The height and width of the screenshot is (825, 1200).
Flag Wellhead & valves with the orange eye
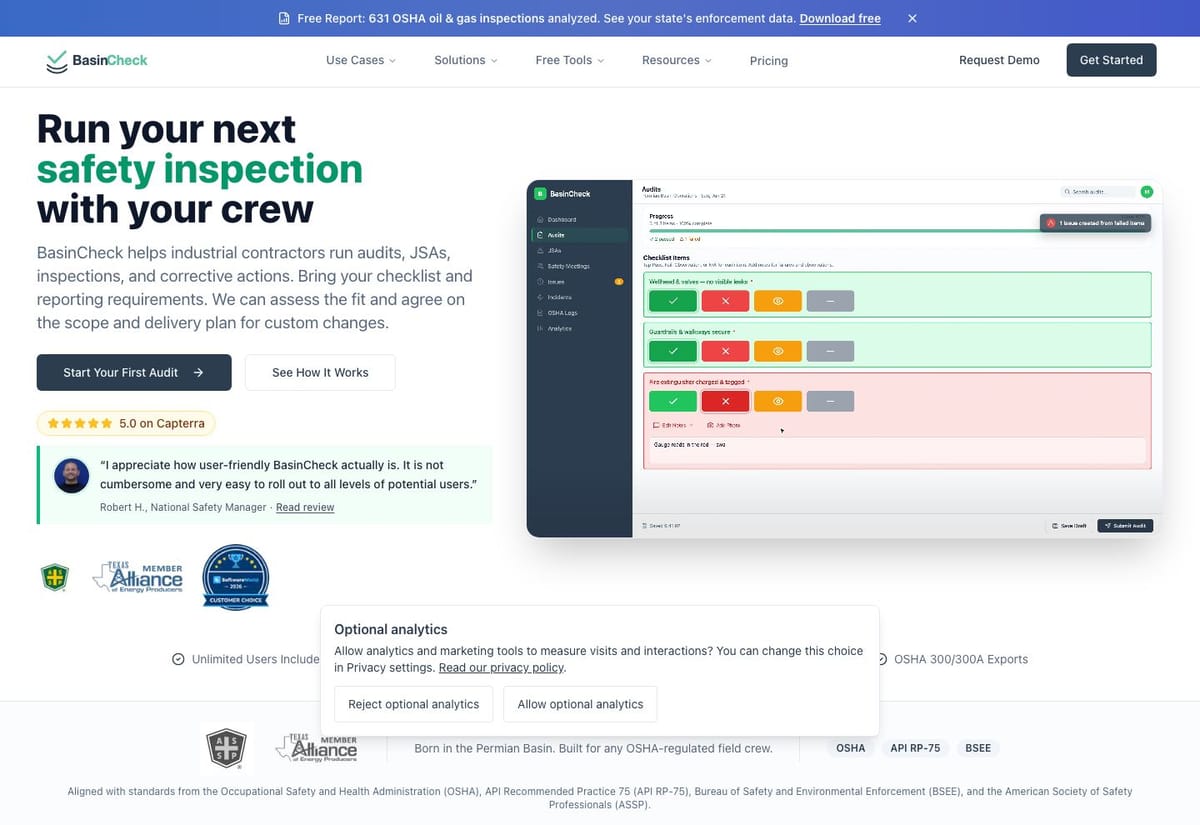[x=778, y=300]
